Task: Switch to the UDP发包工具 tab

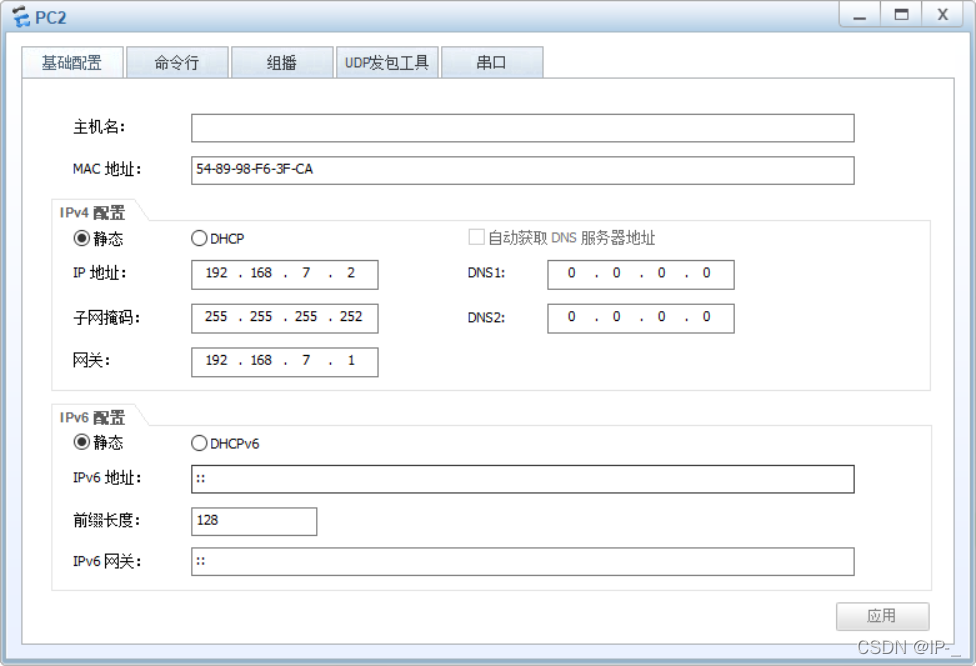Action: (387, 62)
